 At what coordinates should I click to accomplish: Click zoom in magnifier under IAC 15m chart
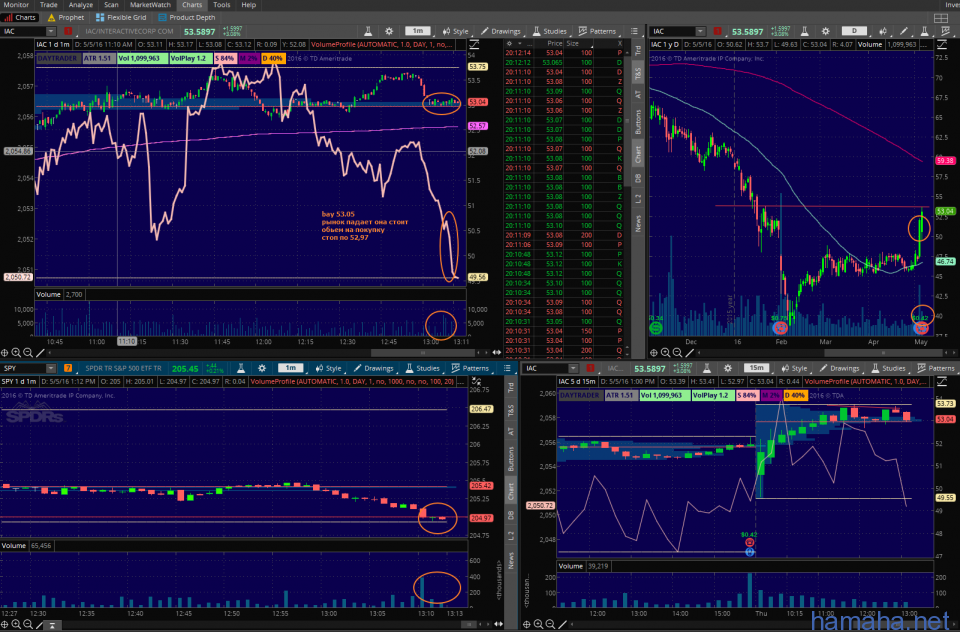(x=538, y=624)
